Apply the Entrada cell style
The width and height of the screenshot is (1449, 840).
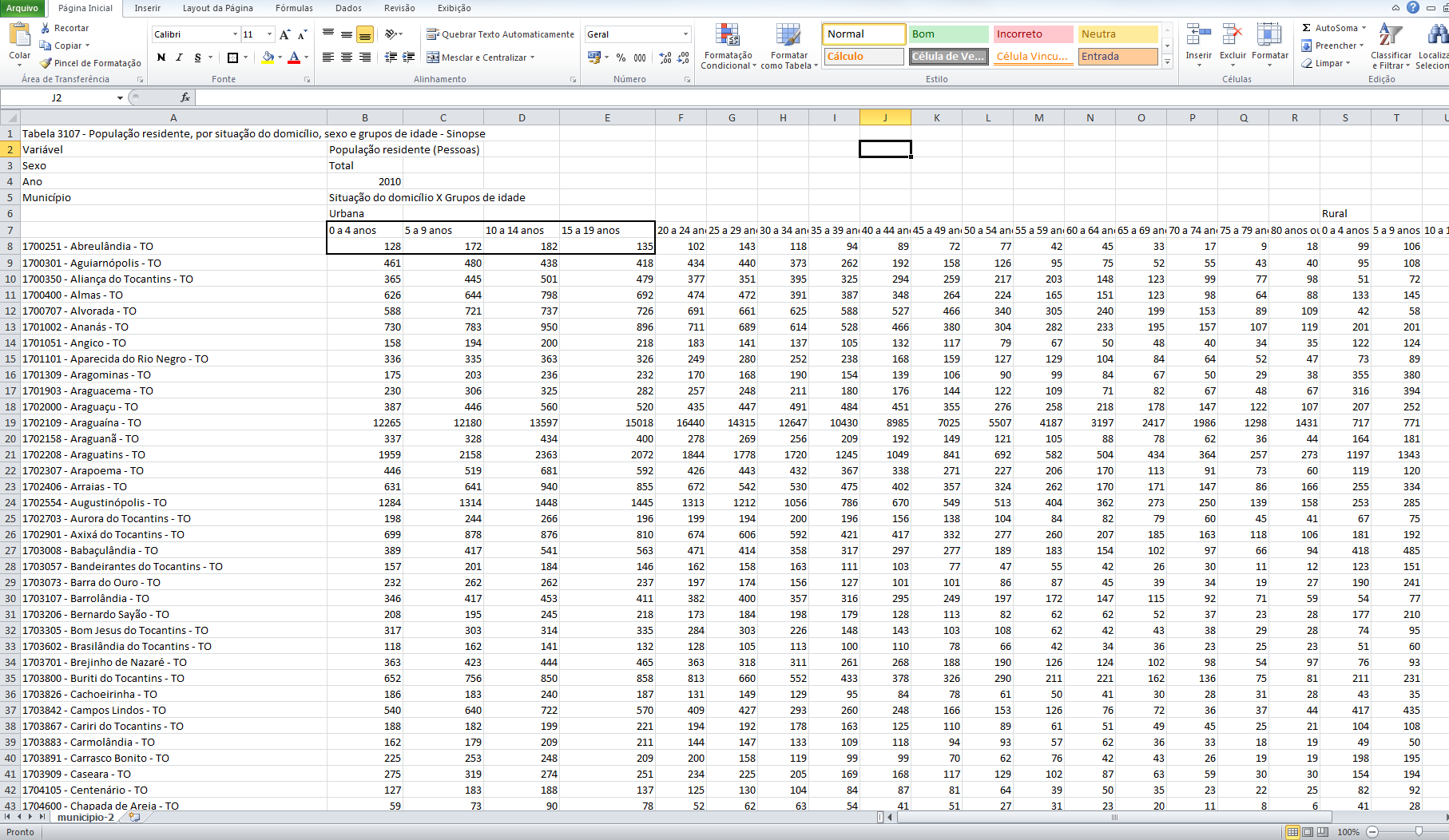[1118, 57]
